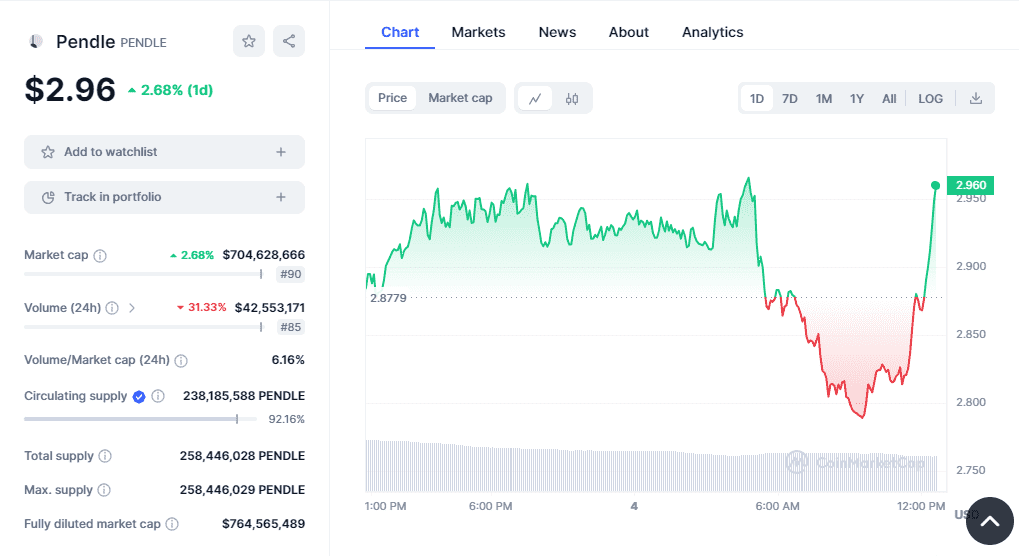Viewport: 1019px width, 556px height.
Task: Click 258,446,029 PENDLE max supply value
Action: [242, 490]
